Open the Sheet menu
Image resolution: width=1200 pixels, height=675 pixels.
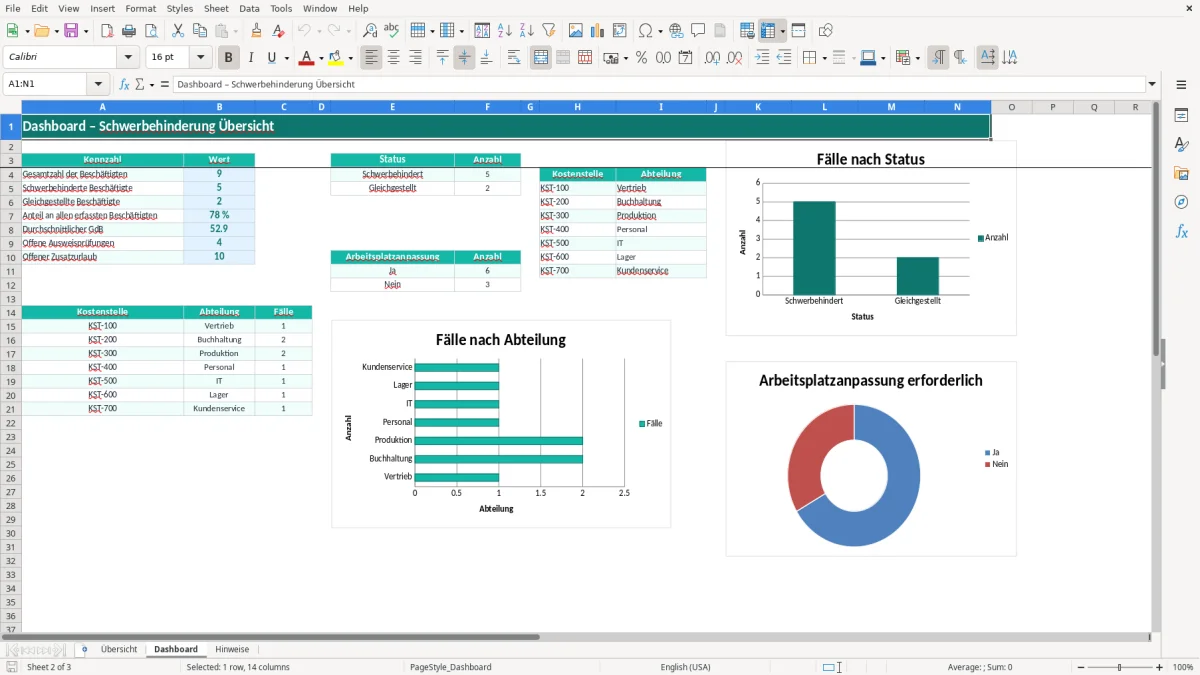(216, 8)
